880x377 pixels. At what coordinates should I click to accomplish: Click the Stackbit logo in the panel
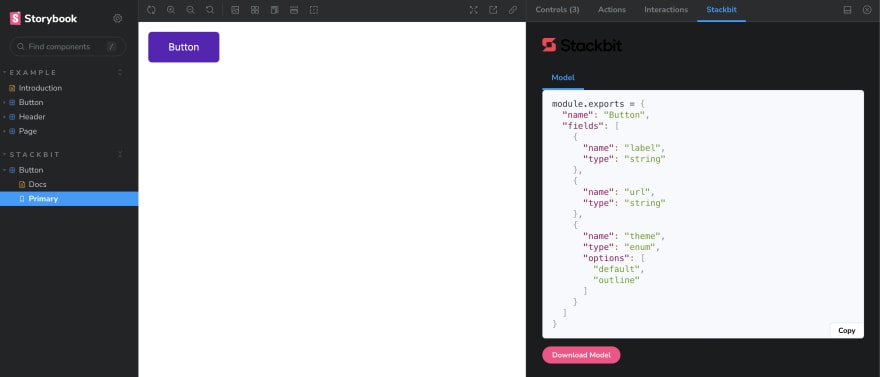pyautogui.click(x=582, y=45)
